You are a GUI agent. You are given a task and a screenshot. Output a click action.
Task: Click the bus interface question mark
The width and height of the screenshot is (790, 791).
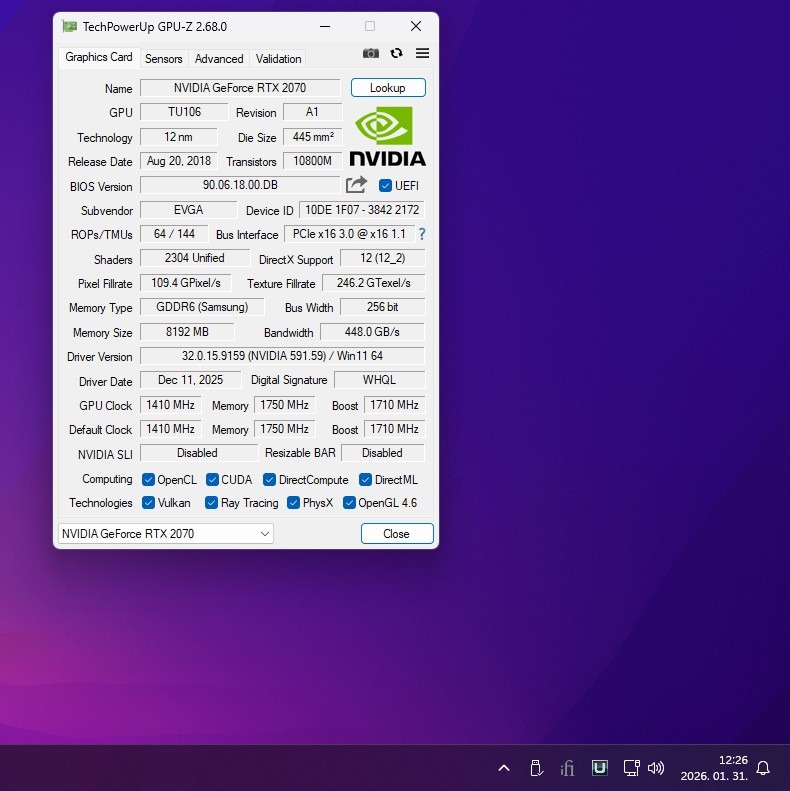(422, 234)
